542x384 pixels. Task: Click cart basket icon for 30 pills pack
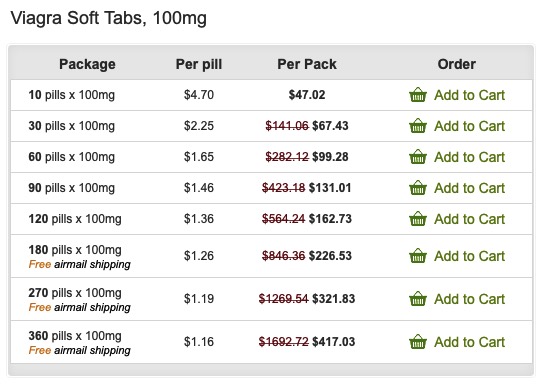point(418,126)
